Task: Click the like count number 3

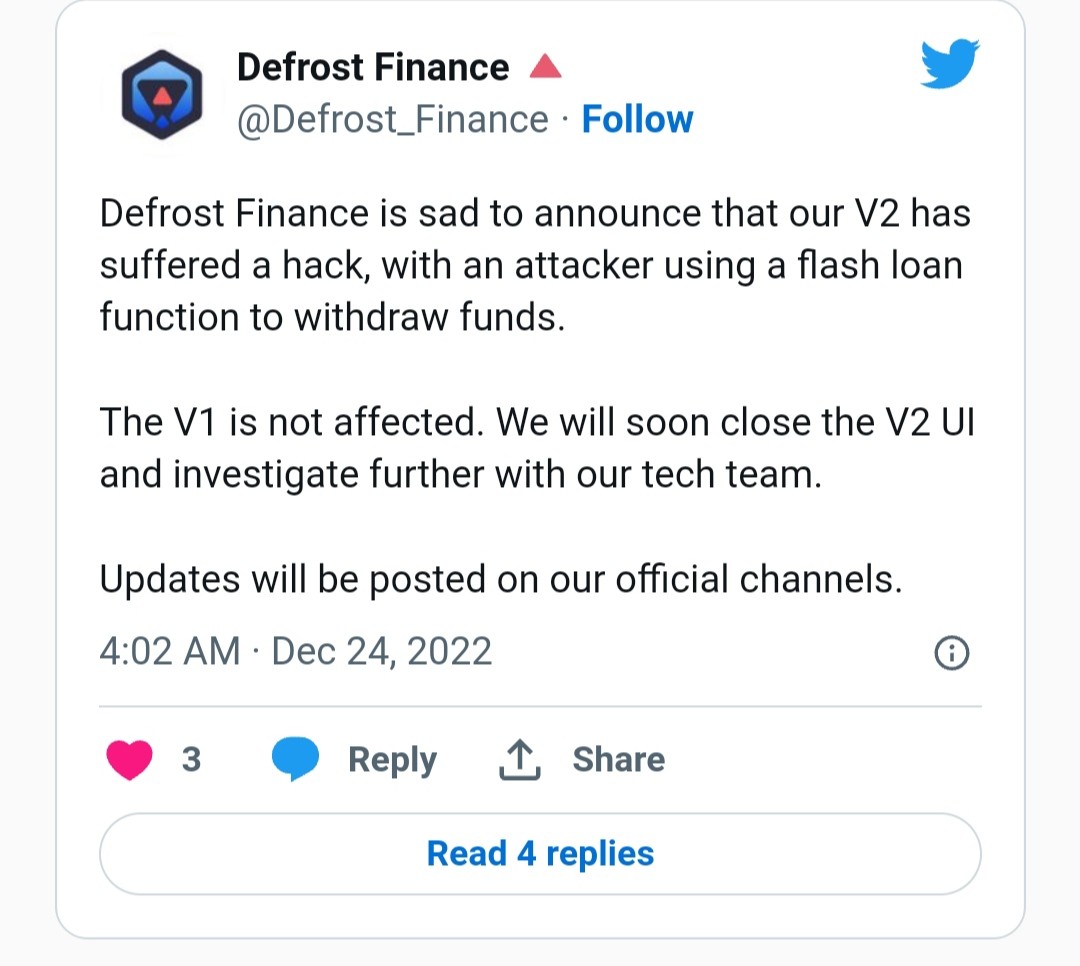Action: click(x=191, y=759)
